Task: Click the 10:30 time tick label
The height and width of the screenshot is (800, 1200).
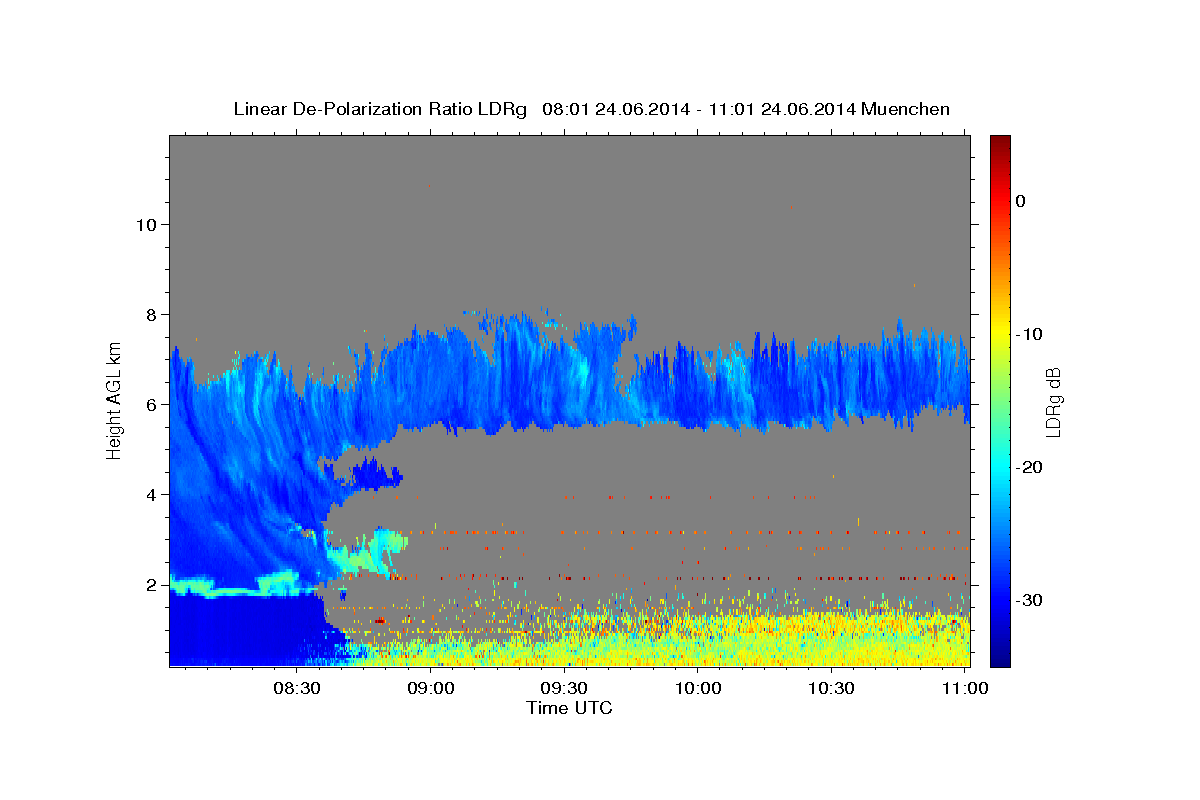Action: (x=831, y=688)
